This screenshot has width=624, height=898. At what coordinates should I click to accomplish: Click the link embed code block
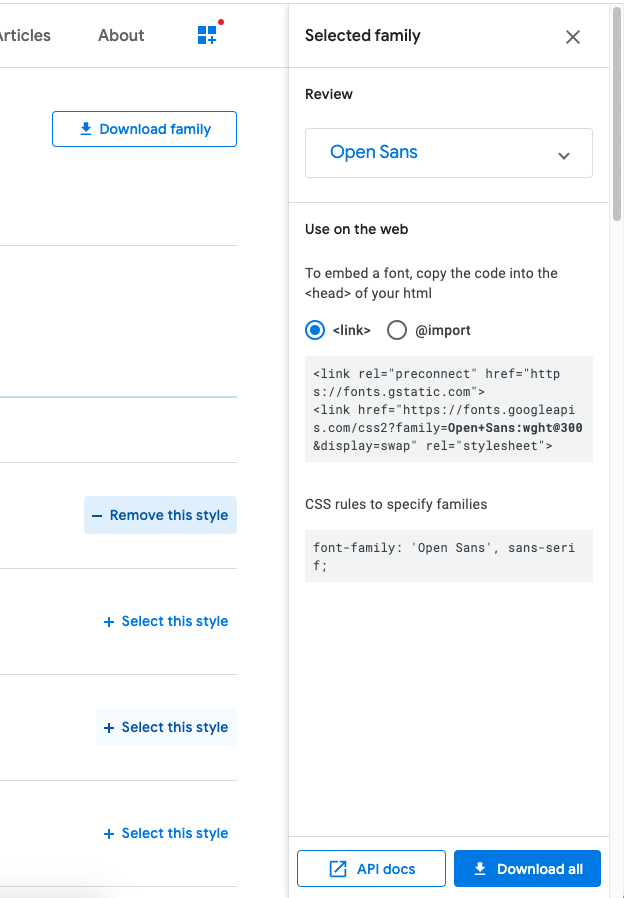point(448,409)
